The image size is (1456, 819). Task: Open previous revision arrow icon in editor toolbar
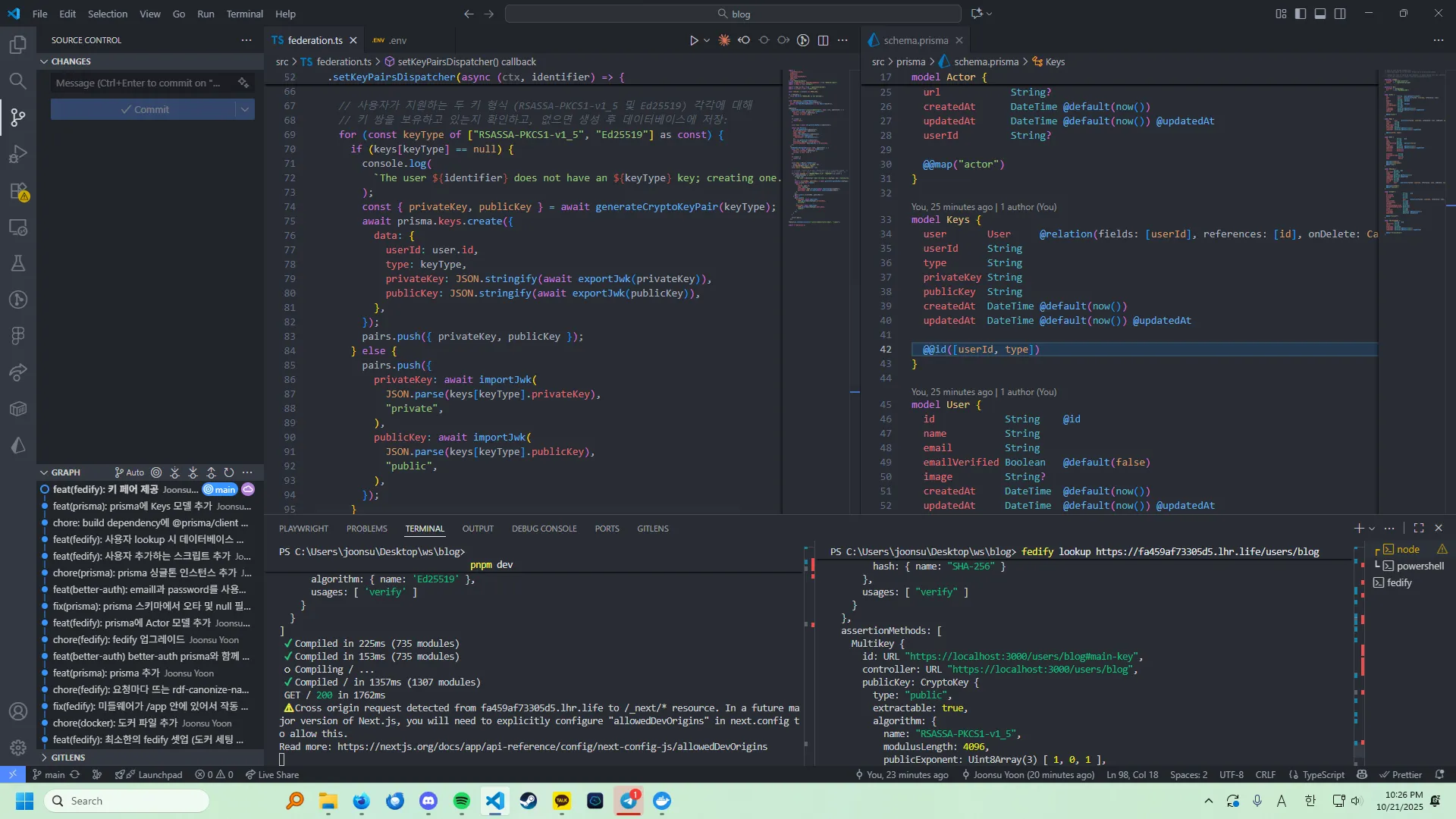click(744, 40)
